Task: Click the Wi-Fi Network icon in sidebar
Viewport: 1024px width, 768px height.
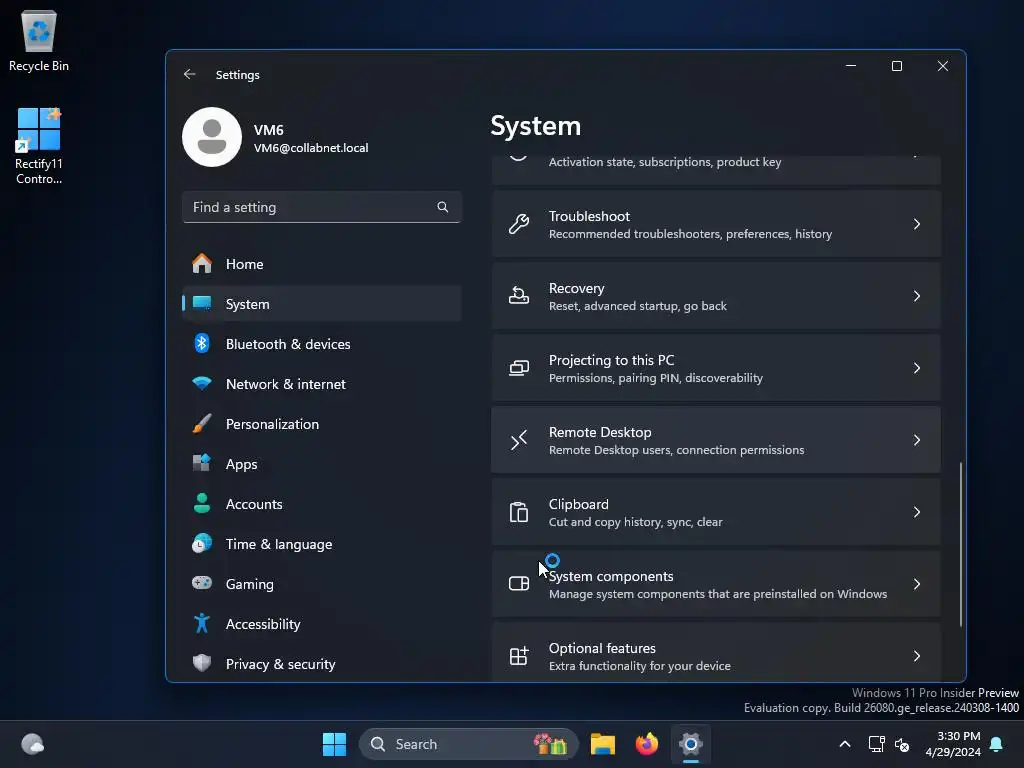Action: pyautogui.click(x=202, y=383)
